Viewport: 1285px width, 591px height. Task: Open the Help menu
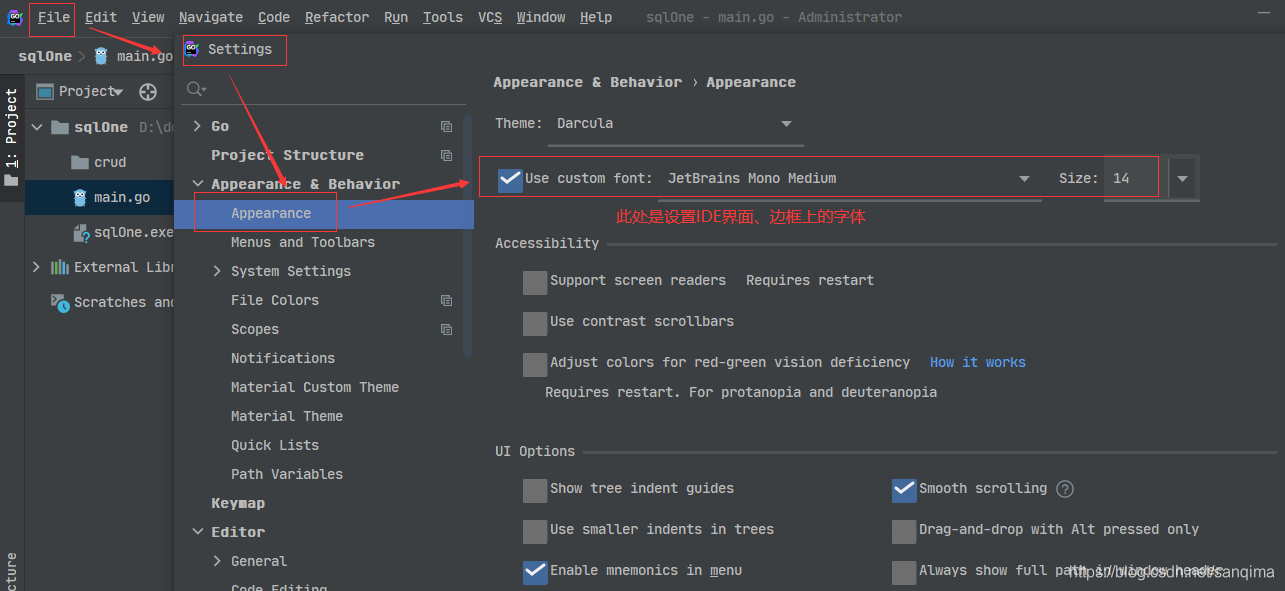tap(596, 17)
